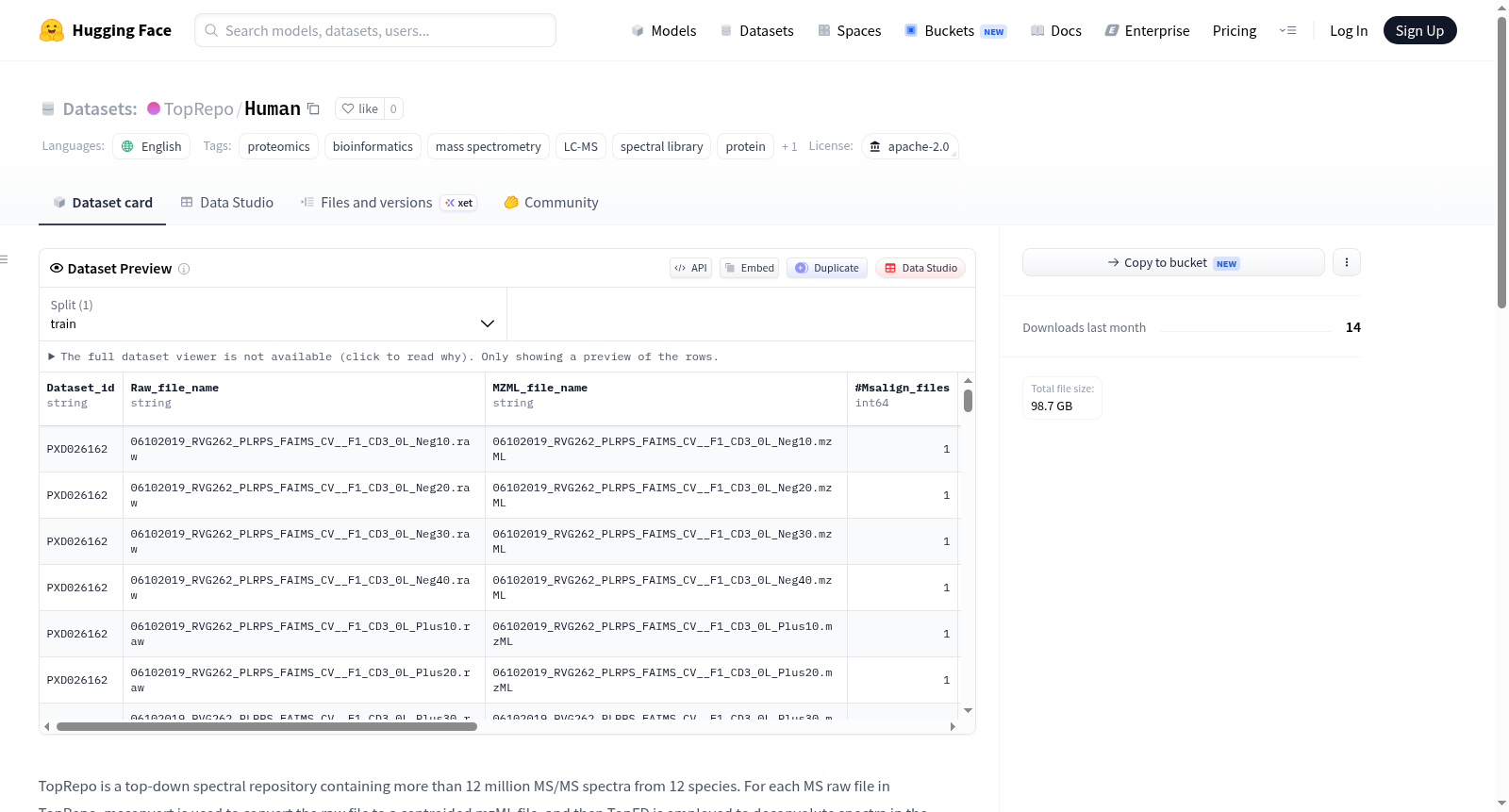
Task: Click the table scroll-right arrow
Action: (x=953, y=726)
